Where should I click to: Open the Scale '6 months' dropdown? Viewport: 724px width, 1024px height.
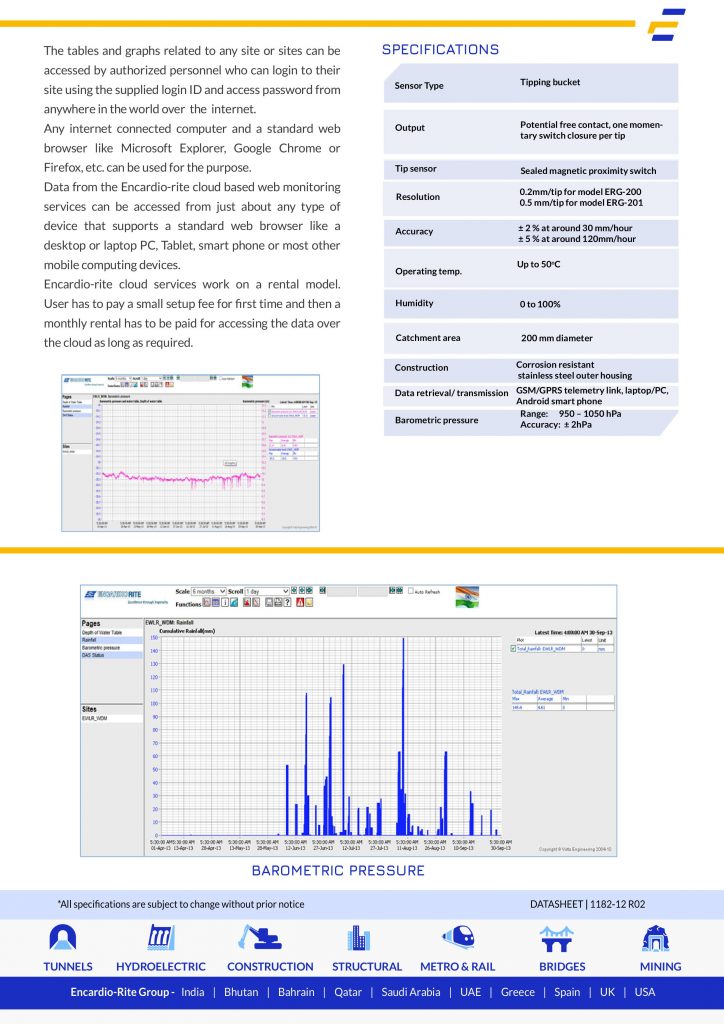click(x=209, y=591)
